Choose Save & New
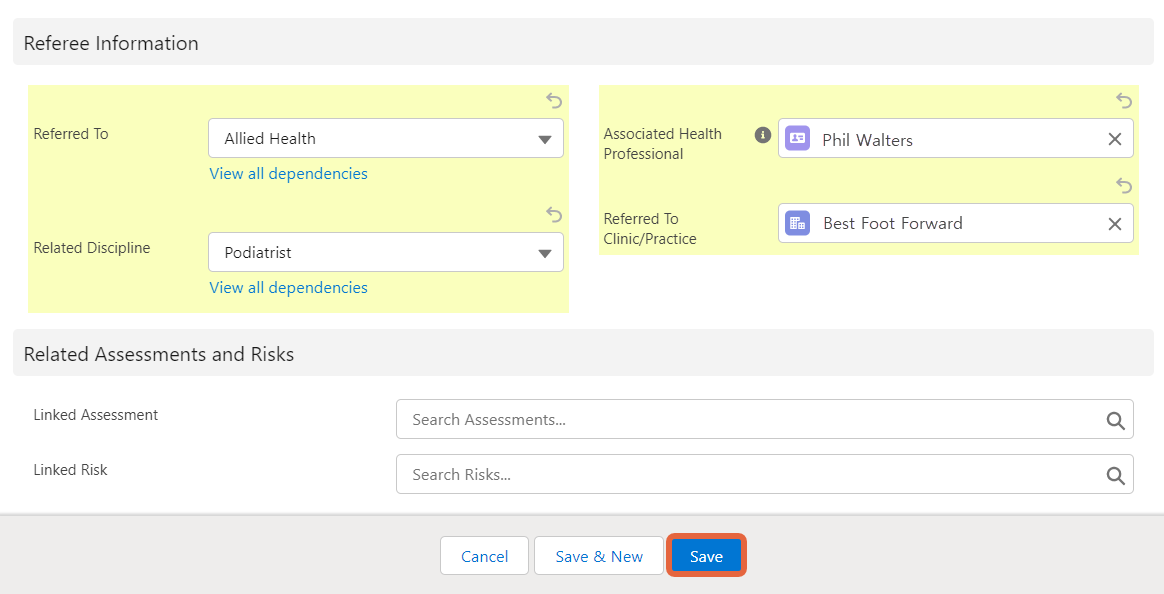1164x594 pixels. pyautogui.click(x=599, y=556)
